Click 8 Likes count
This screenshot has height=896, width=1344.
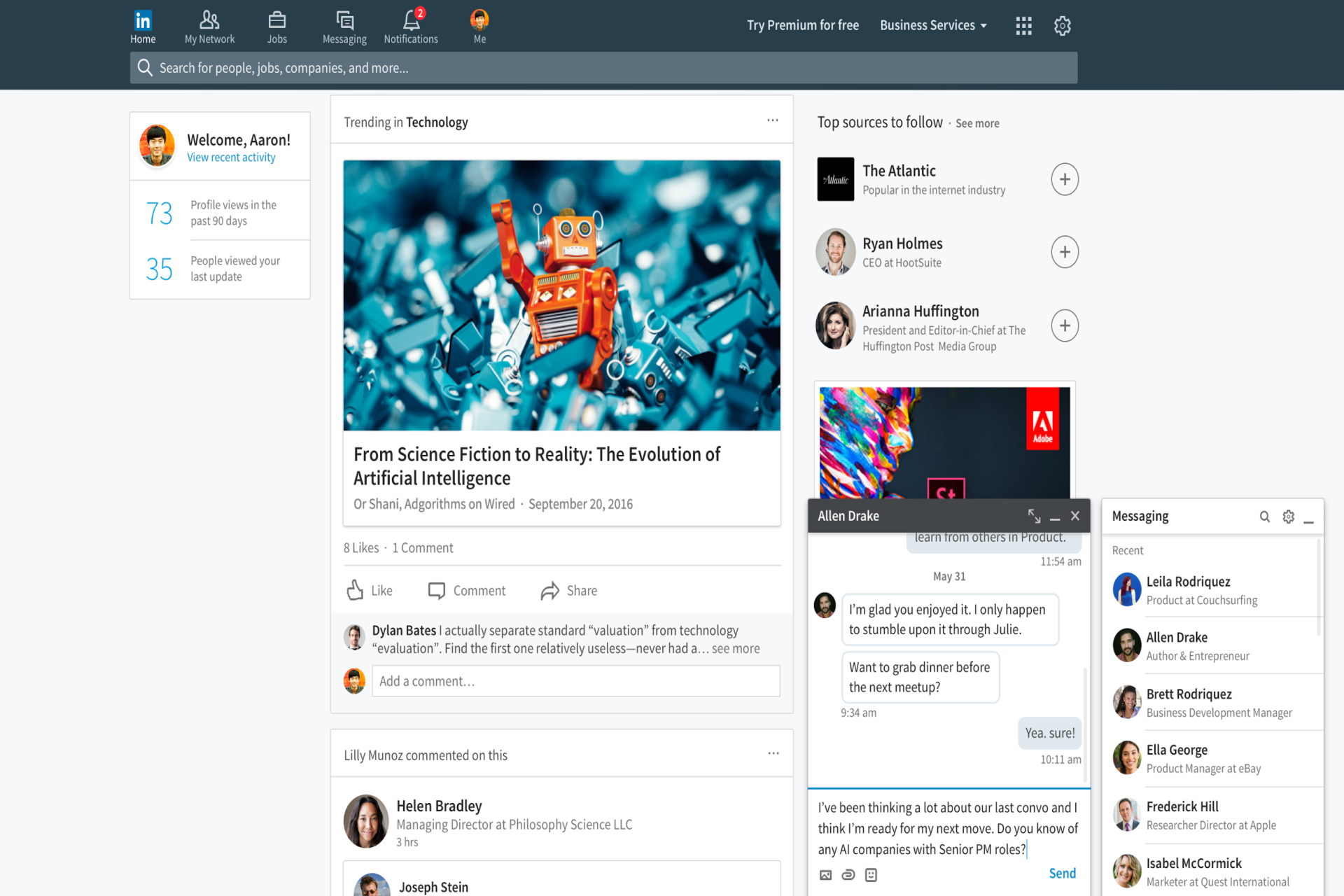coord(361,548)
